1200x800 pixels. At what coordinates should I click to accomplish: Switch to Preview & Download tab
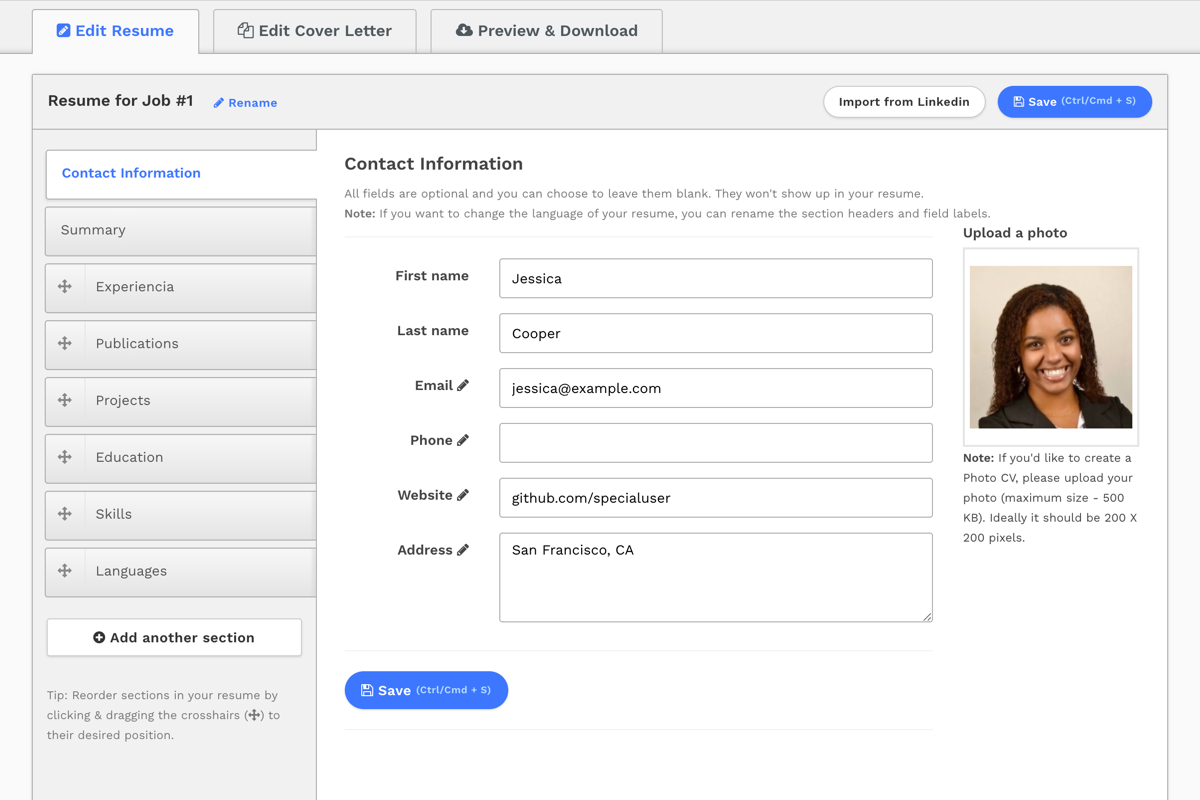click(x=547, y=31)
